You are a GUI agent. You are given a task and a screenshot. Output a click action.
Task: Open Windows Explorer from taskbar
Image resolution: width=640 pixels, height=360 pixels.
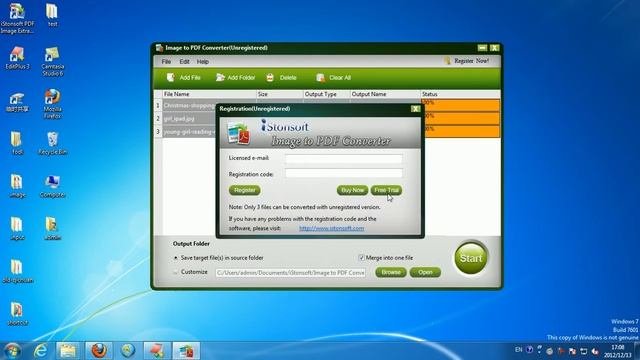tap(68, 351)
